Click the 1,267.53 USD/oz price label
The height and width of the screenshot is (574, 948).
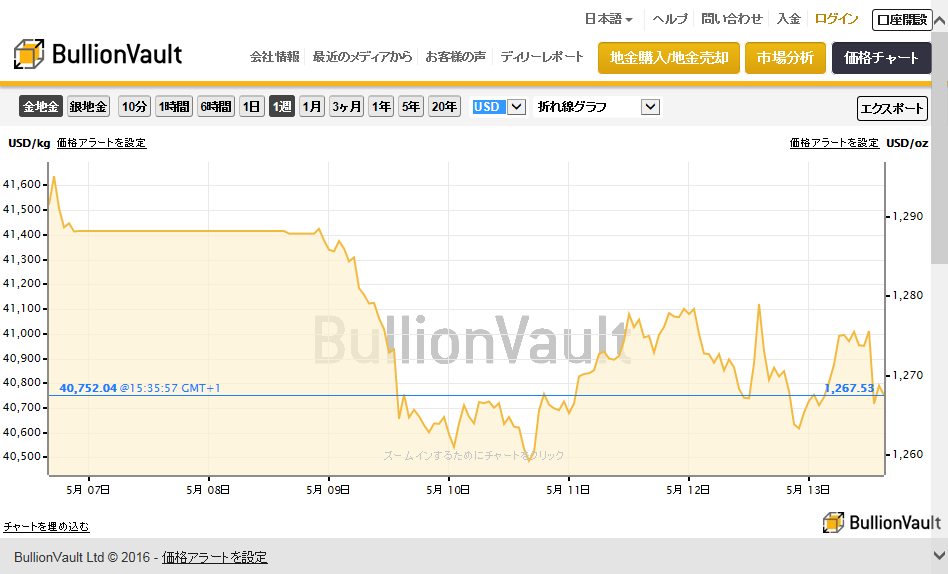pos(849,388)
